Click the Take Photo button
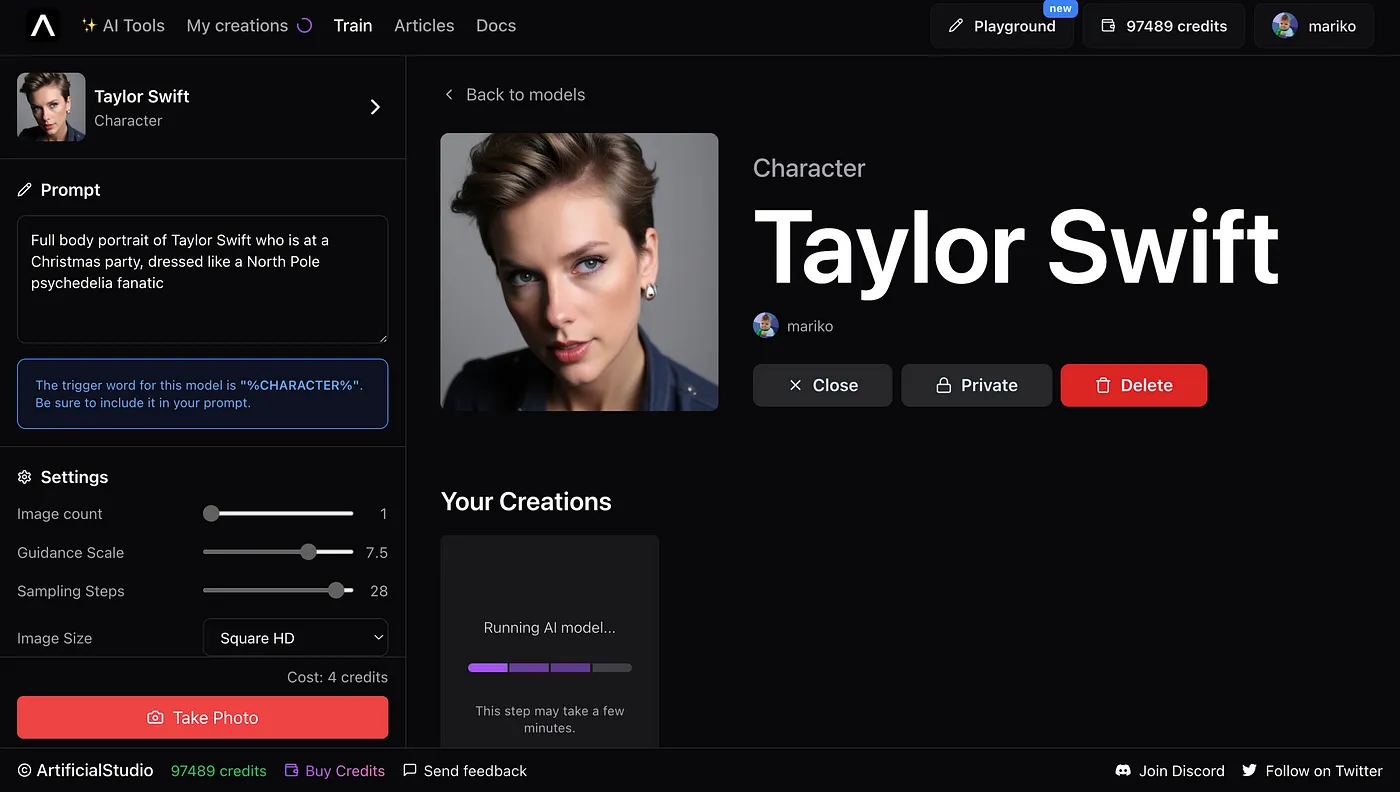Screen dimensions: 1400x792 click(202, 718)
